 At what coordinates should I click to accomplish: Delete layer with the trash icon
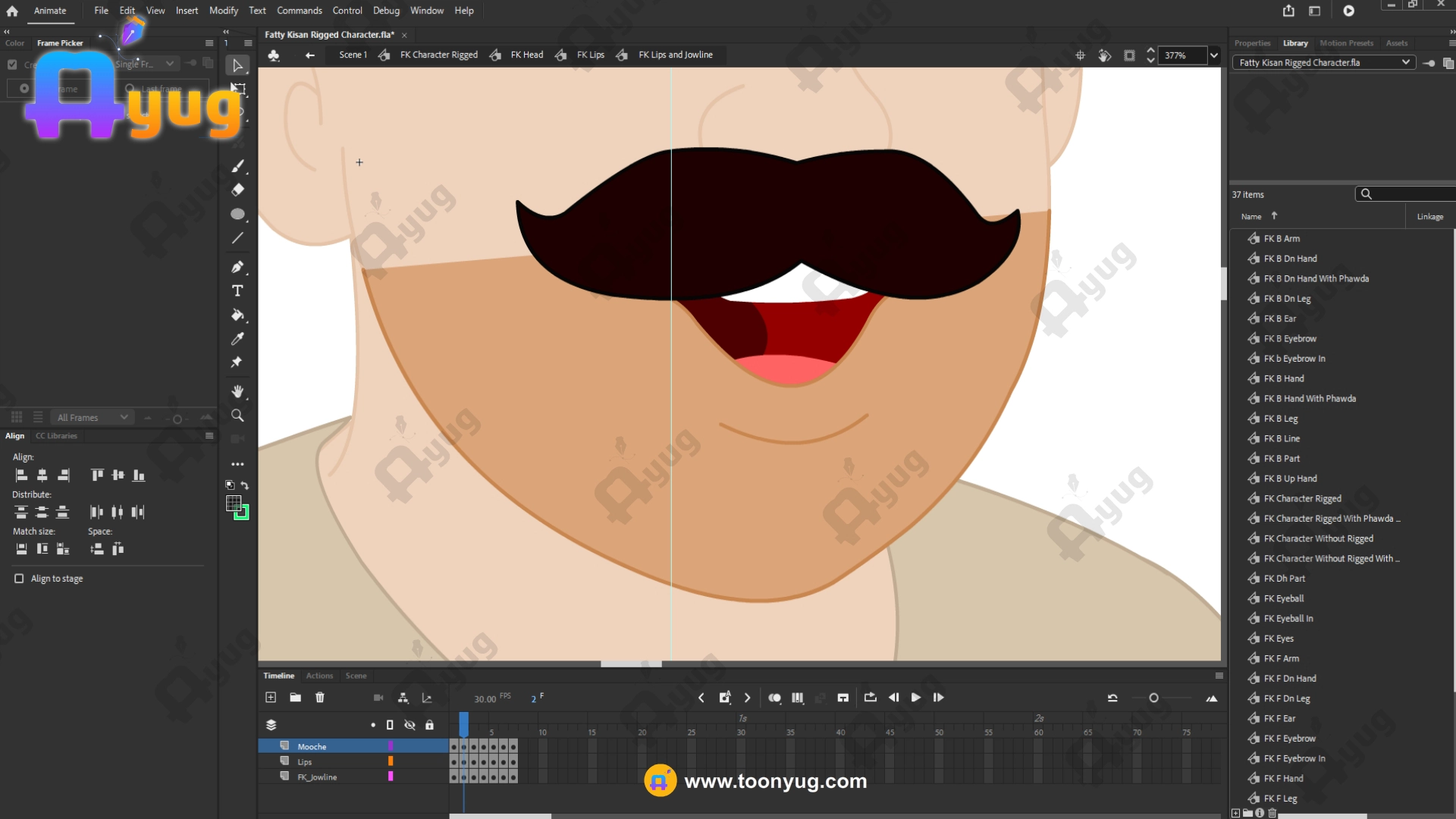(x=320, y=698)
